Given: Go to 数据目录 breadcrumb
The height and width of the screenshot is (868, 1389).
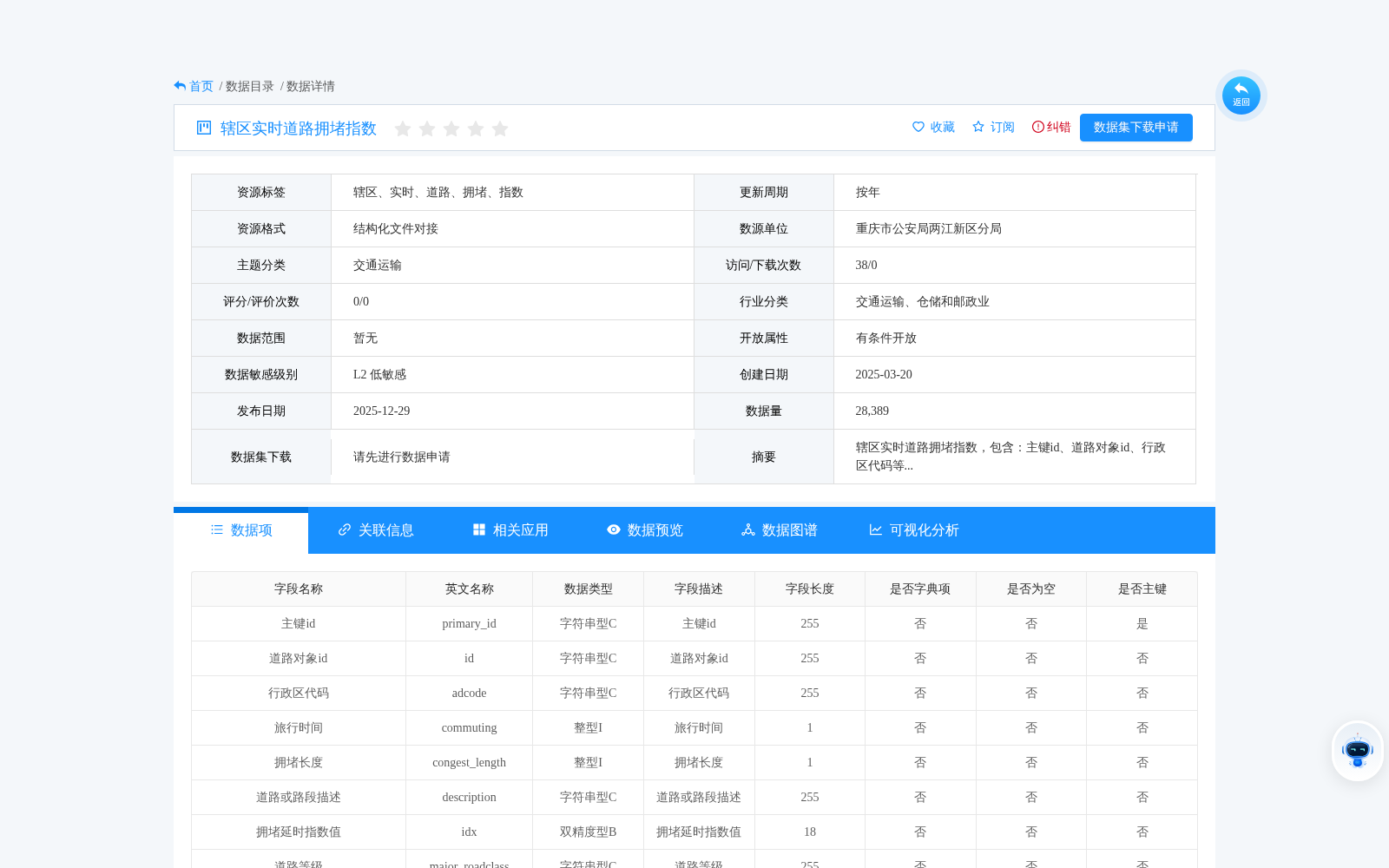Looking at the screenshot, I should [x=250, y=86].
